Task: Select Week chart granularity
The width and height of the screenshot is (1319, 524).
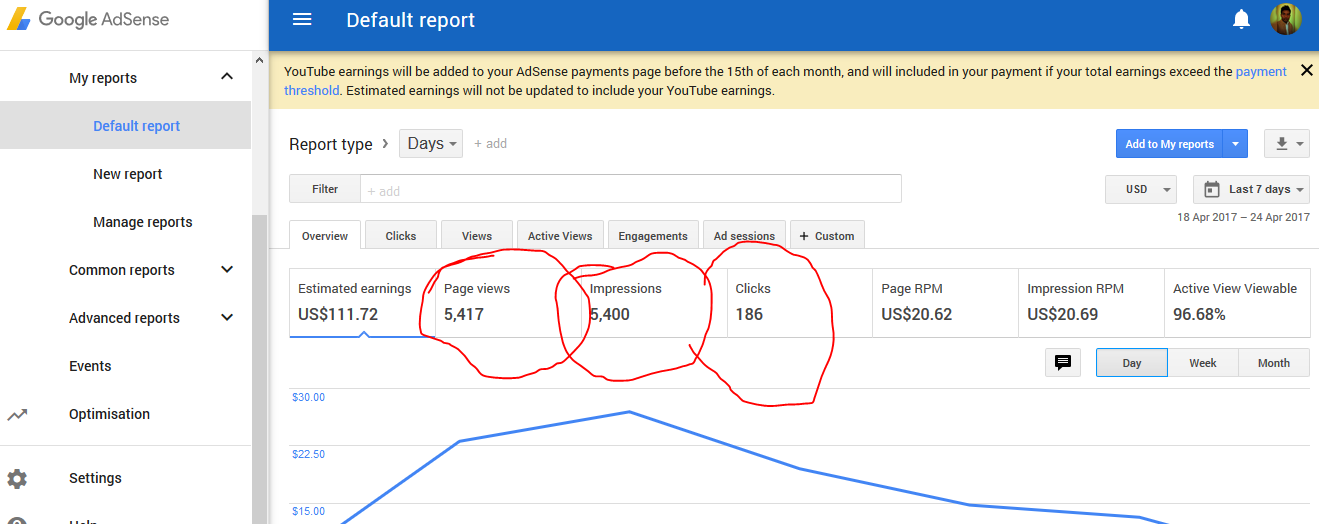Action: pyautogui.click(x=1203, y=363)
